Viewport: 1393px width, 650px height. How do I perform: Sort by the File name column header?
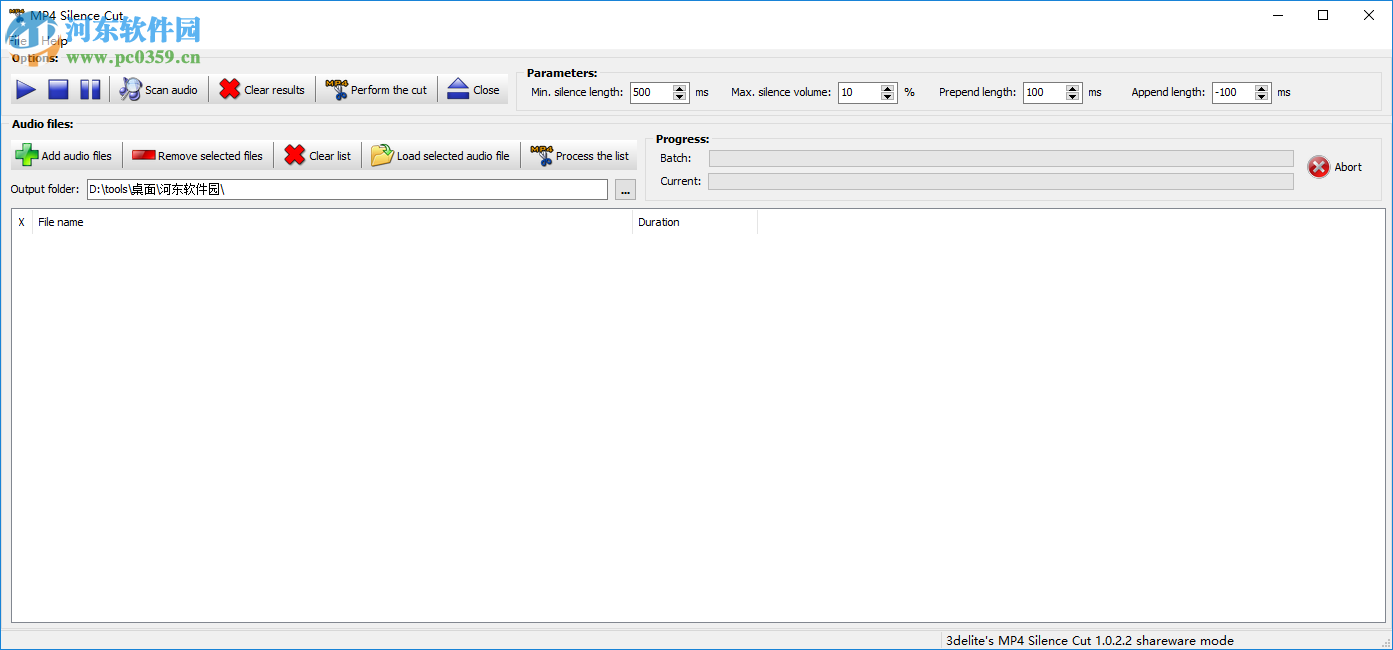333,222
